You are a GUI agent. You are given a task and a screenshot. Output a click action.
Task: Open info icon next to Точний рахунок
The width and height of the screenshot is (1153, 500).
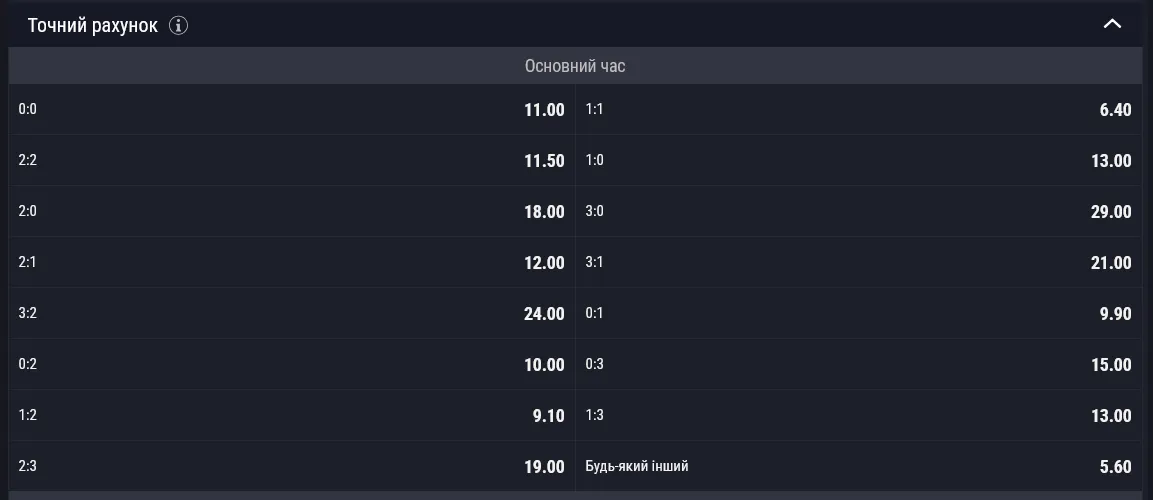(179, 26)
